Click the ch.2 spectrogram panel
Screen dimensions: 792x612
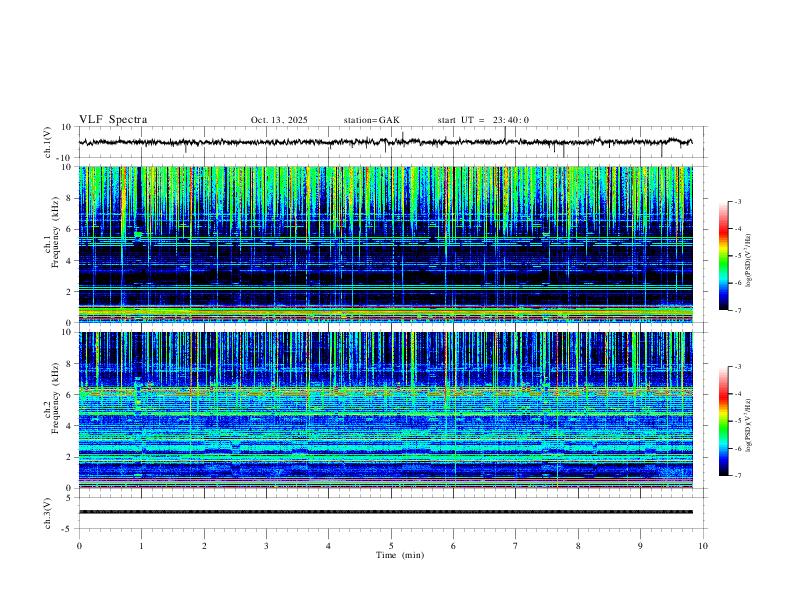[x=385, y=410]
